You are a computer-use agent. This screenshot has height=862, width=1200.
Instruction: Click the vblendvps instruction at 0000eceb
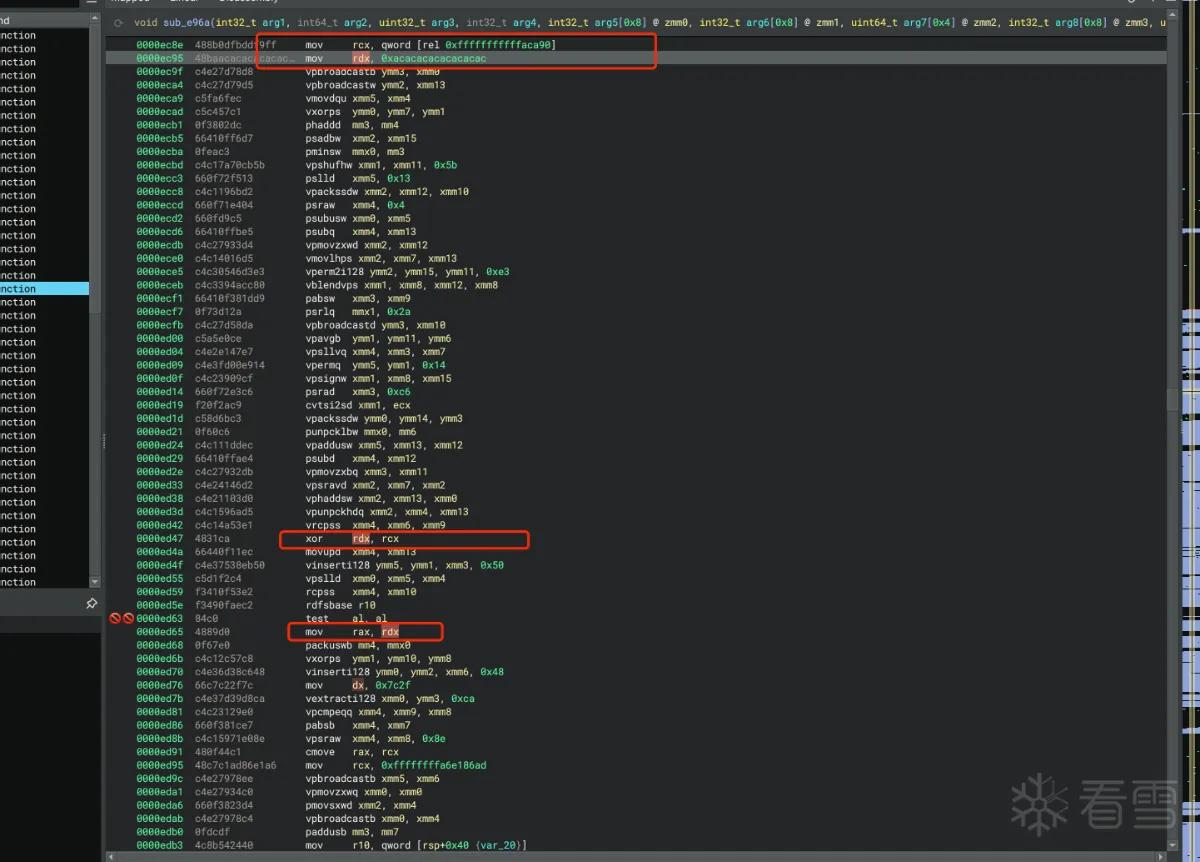coord(402,285)
